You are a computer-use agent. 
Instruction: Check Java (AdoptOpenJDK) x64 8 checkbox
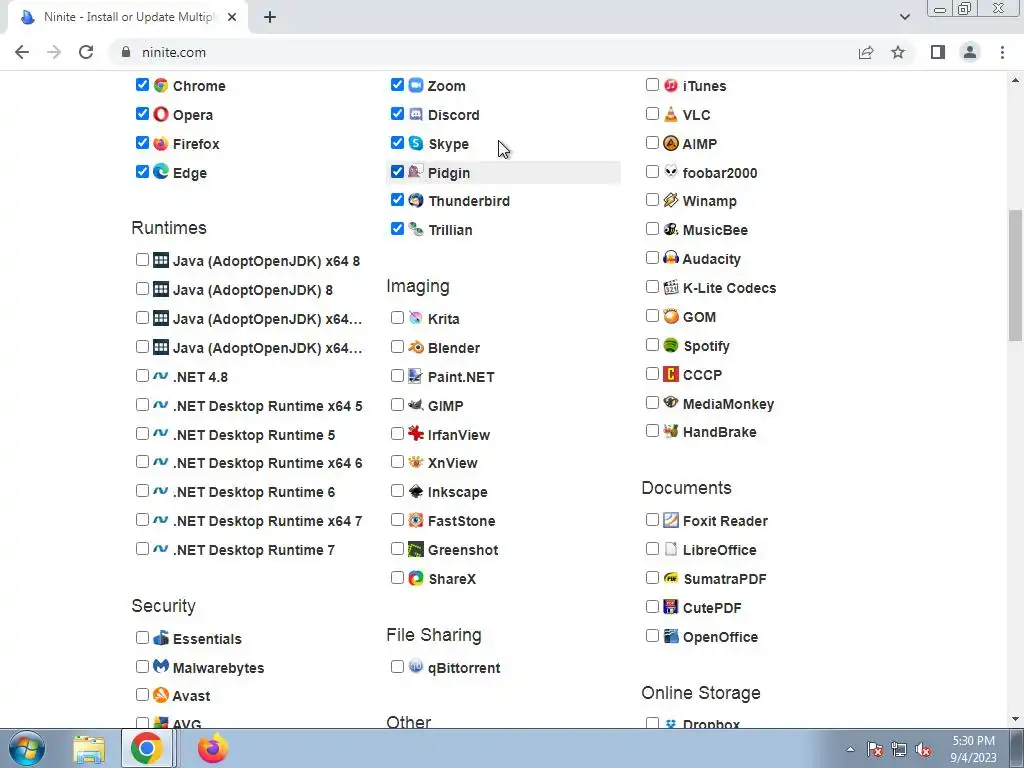[142, 259]
